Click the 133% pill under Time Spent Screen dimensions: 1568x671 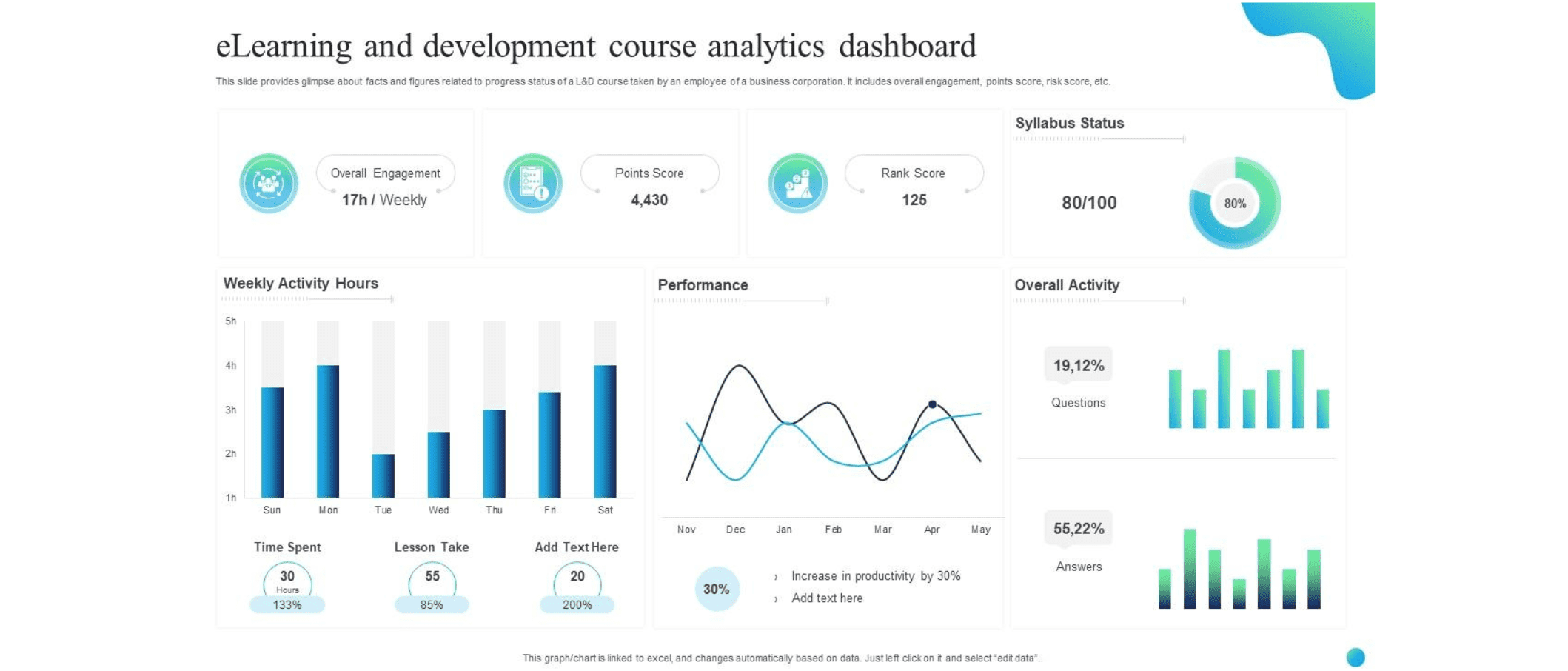click(287, 605)
